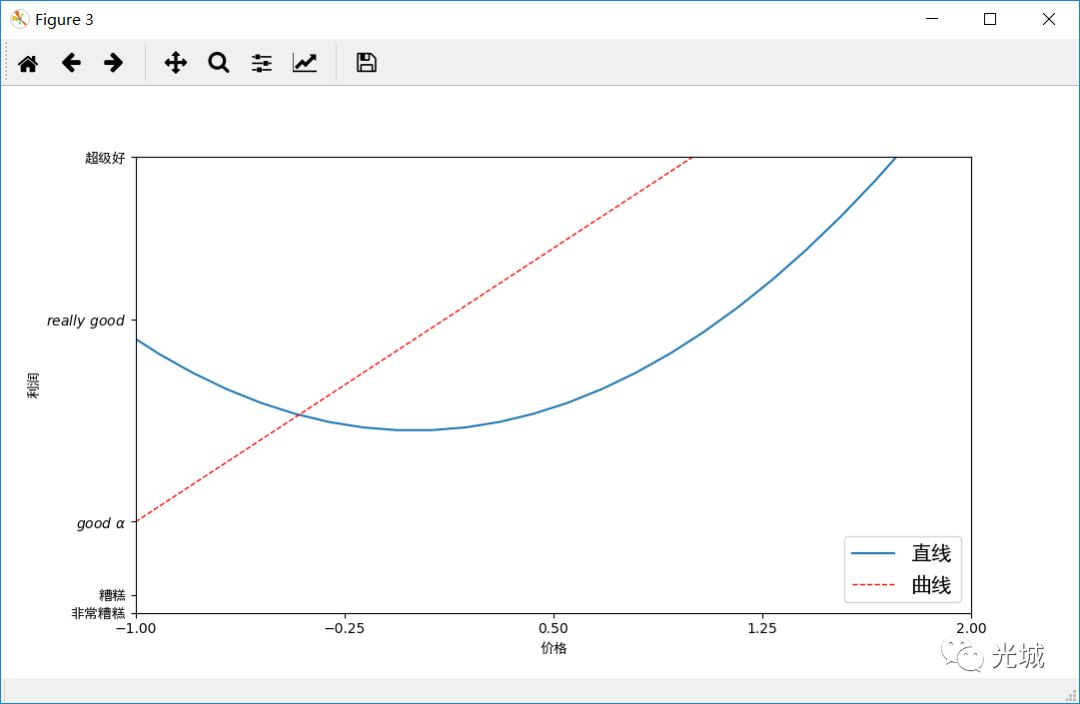
Task: Save the figure with the disk icon
Action: (366, 63)
